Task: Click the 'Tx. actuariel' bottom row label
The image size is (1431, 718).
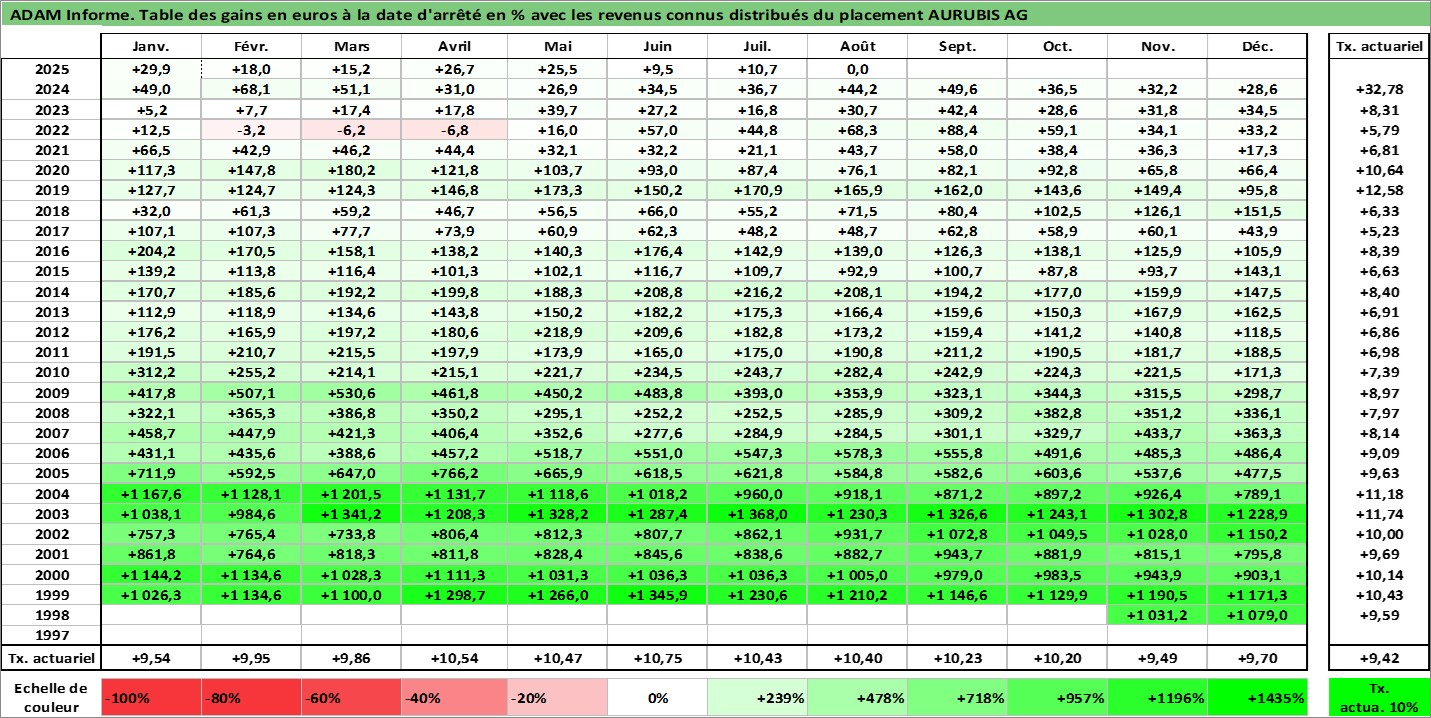Action: tap(51, 658)
